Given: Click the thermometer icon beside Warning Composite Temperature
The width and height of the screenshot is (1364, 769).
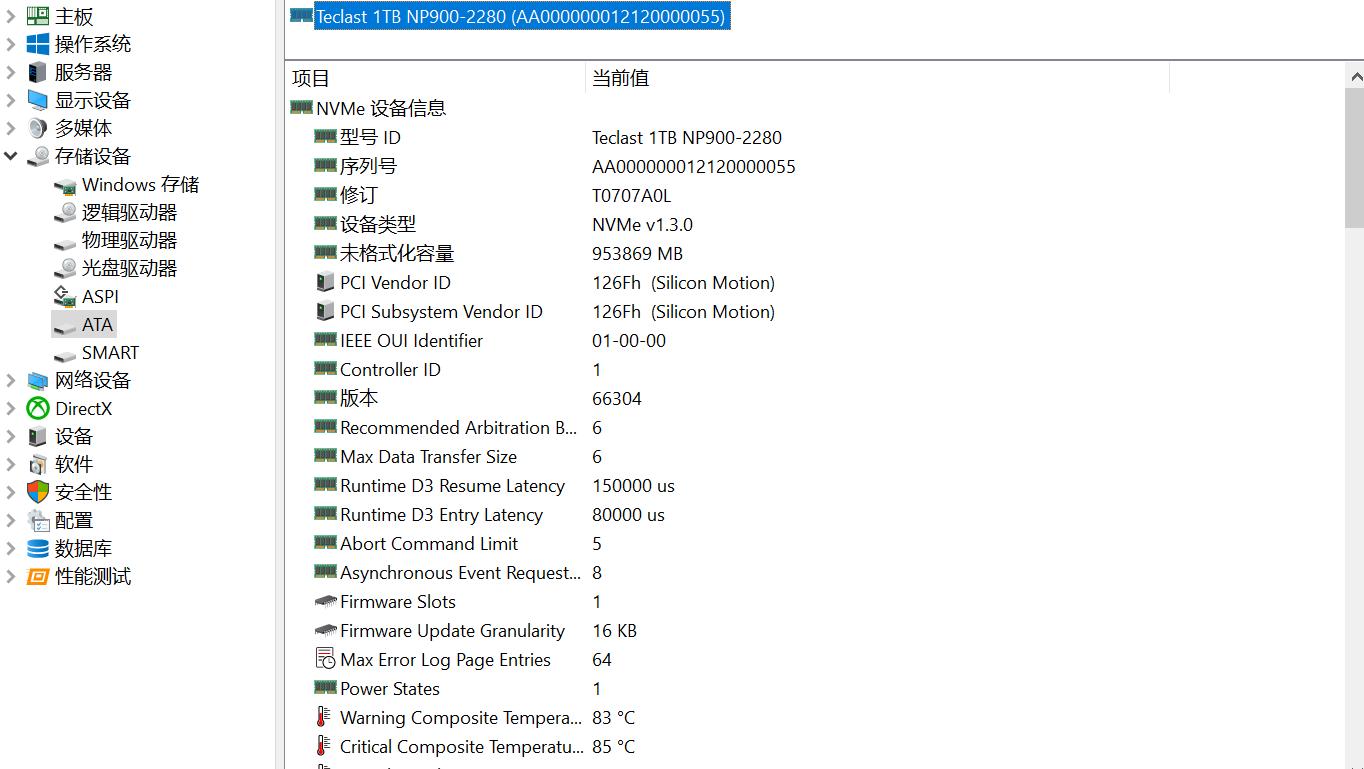Looking at the screenshot, I should pos(323,718).
